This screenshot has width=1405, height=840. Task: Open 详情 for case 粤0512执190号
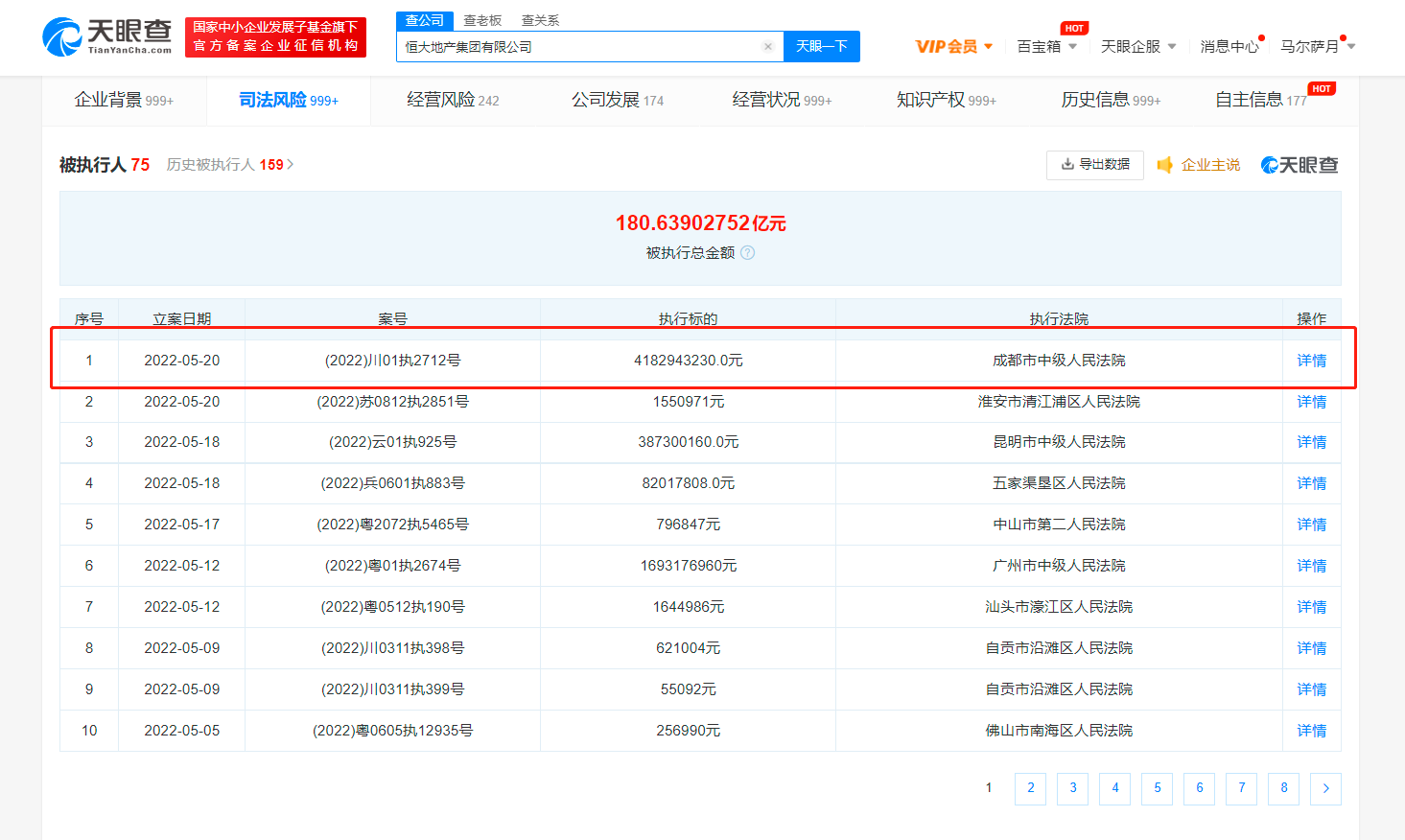point(1311,607)
